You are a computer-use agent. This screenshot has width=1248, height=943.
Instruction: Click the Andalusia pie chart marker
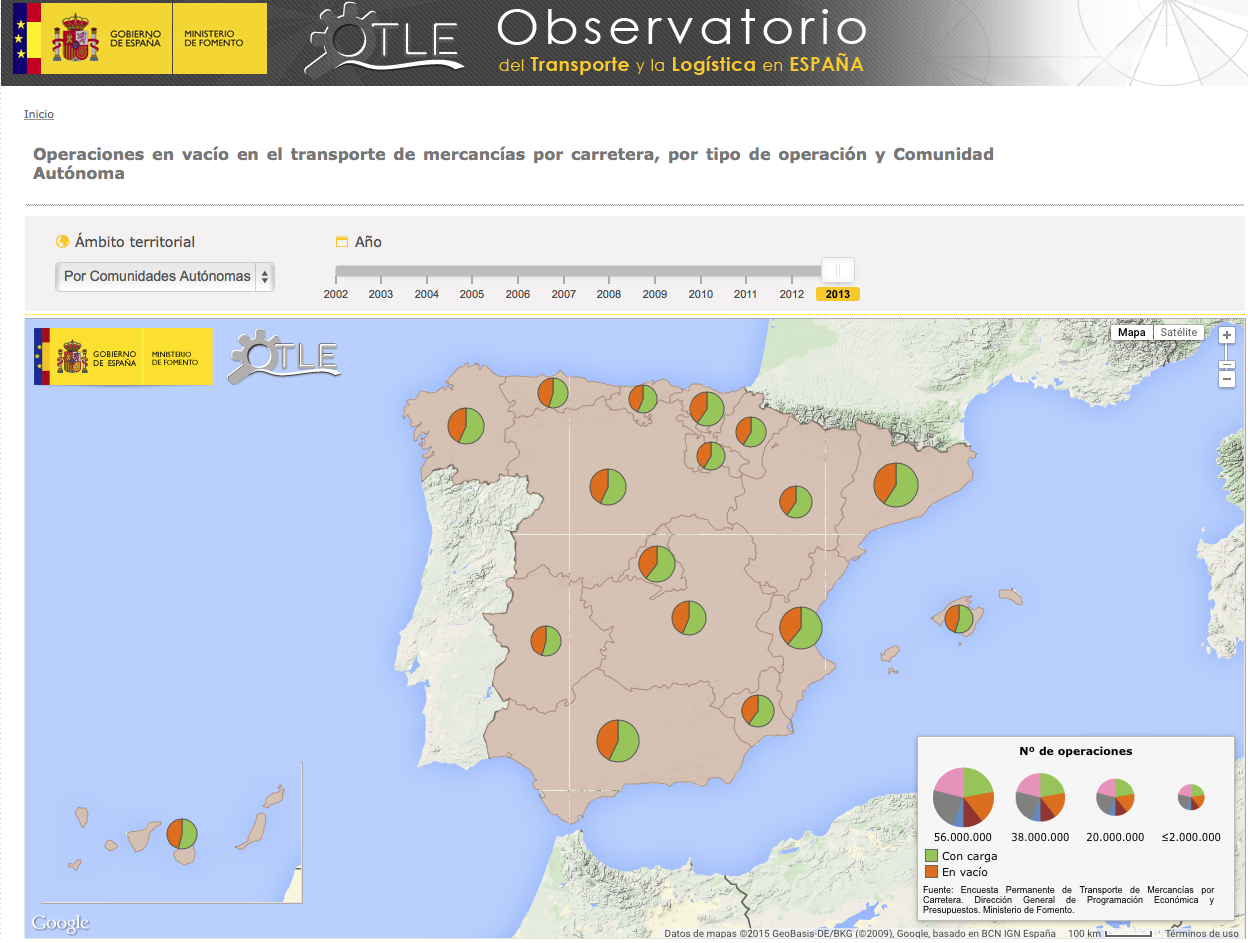618,740
